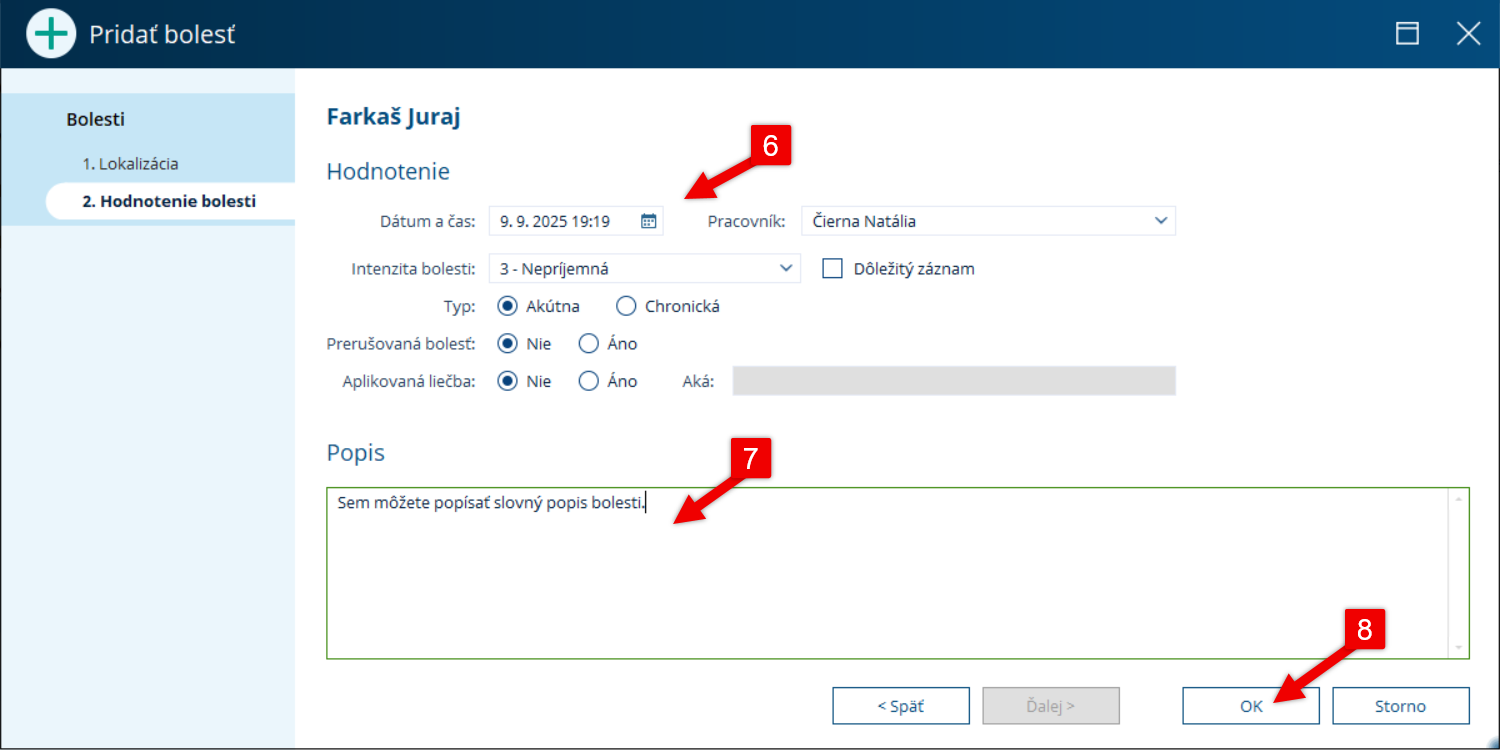The width and height of the screenshot is (1500, 750).
Task: Click the Popis scrollbar down arrow
Action: 1459,648
